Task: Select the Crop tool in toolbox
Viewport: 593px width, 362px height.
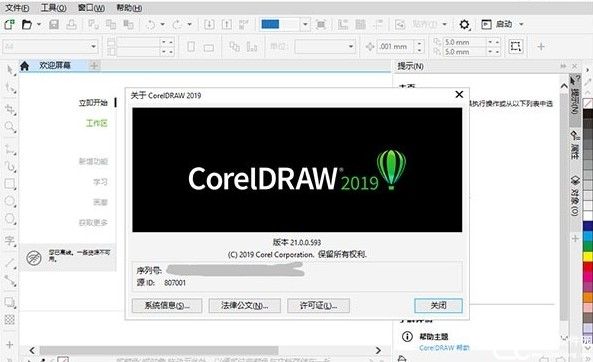Action: pyautogui.click(x=10, y=110)
